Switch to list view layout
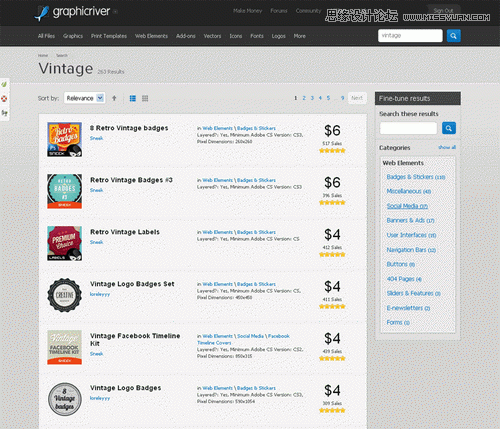 (133, 98)
